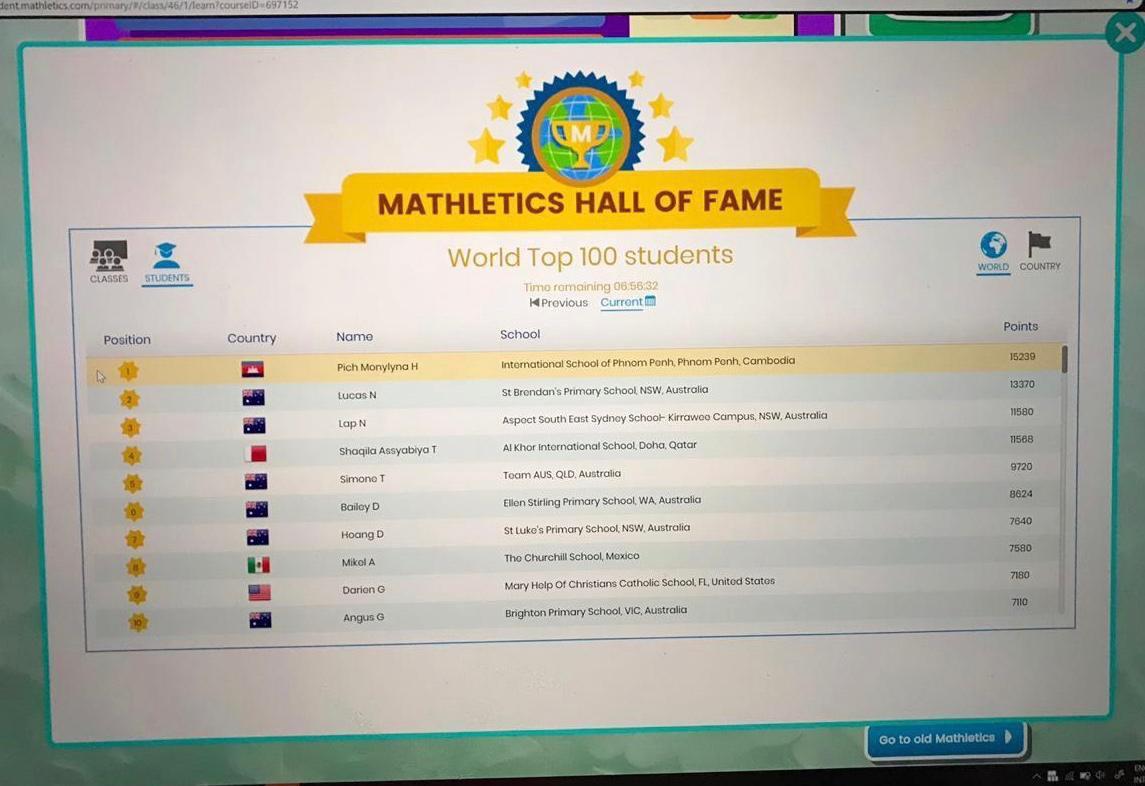Click Australian flag beside Hoang D
The height and width of the screenshot is (786, 1145).
(258, 537)
